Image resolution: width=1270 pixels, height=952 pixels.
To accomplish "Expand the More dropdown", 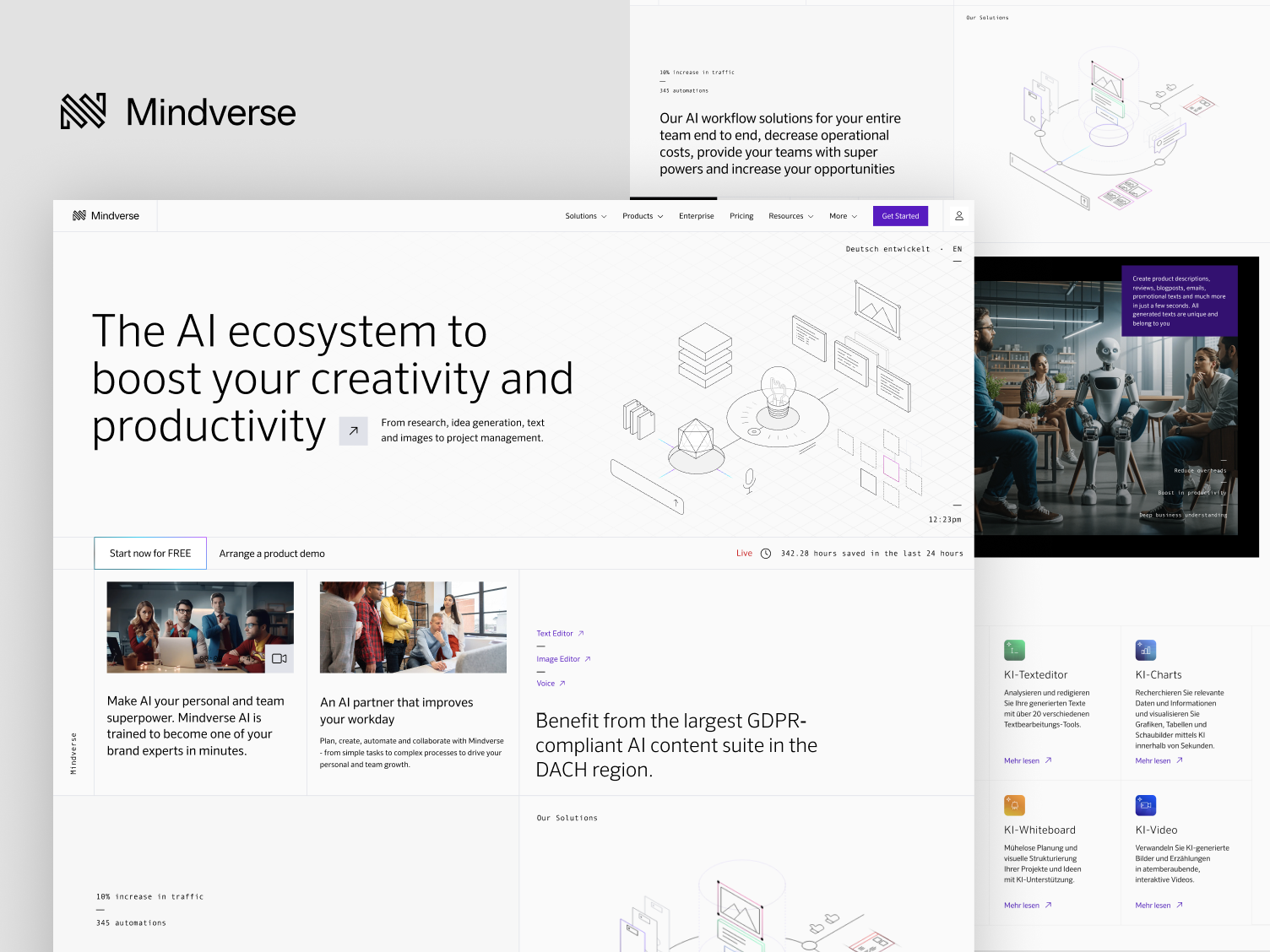I will (x=842, y=215).
